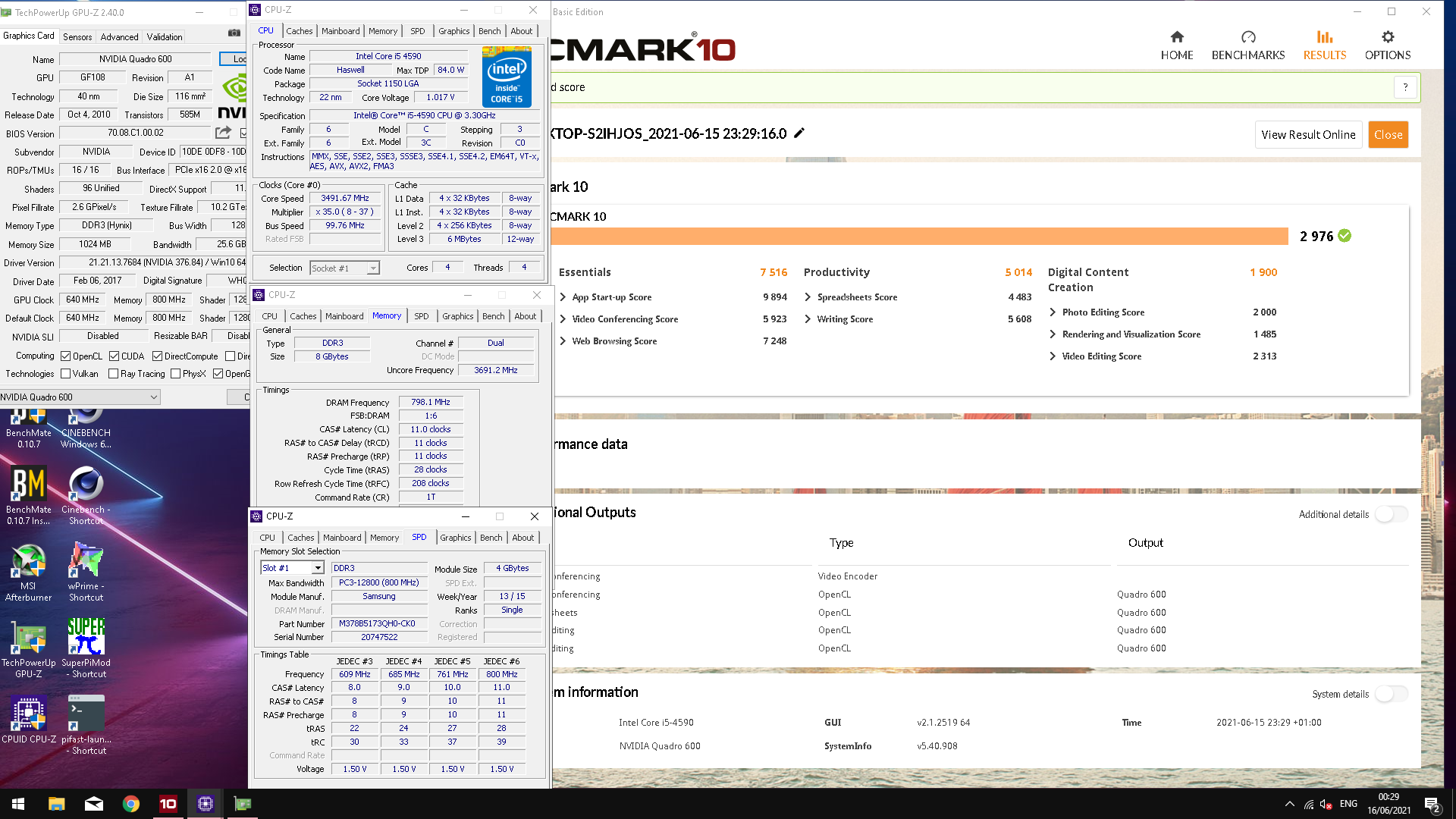1456x819 pixels.
Task: Launch TechPowerUp GPU-Z desktop icon
Action: pyautogui.click(x=29, y=648)
